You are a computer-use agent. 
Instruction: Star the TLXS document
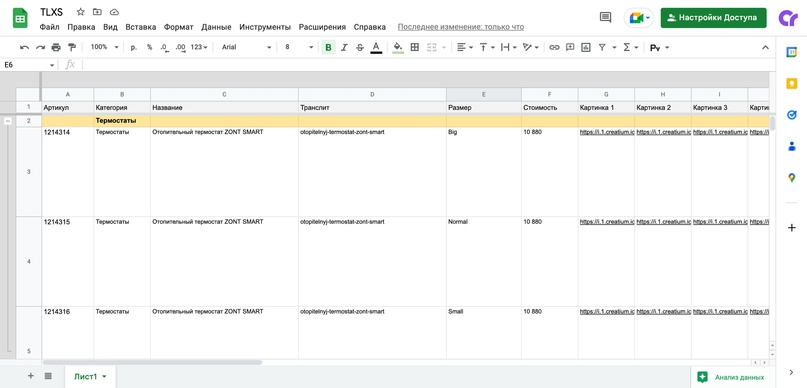(x=80, y=12)
